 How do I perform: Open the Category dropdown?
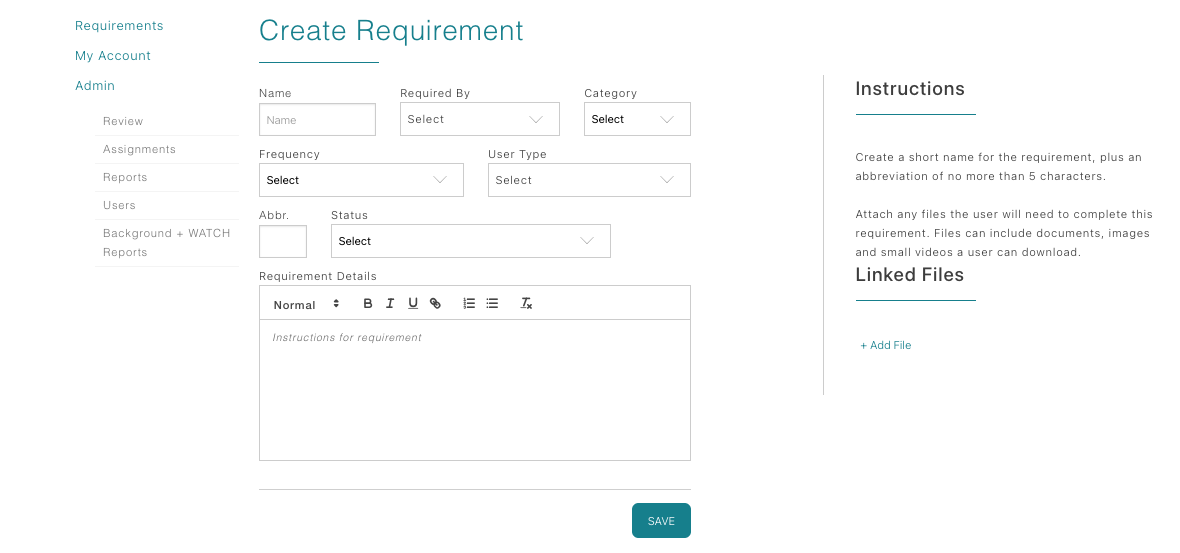pyautogui.click(x=637, y=119)
